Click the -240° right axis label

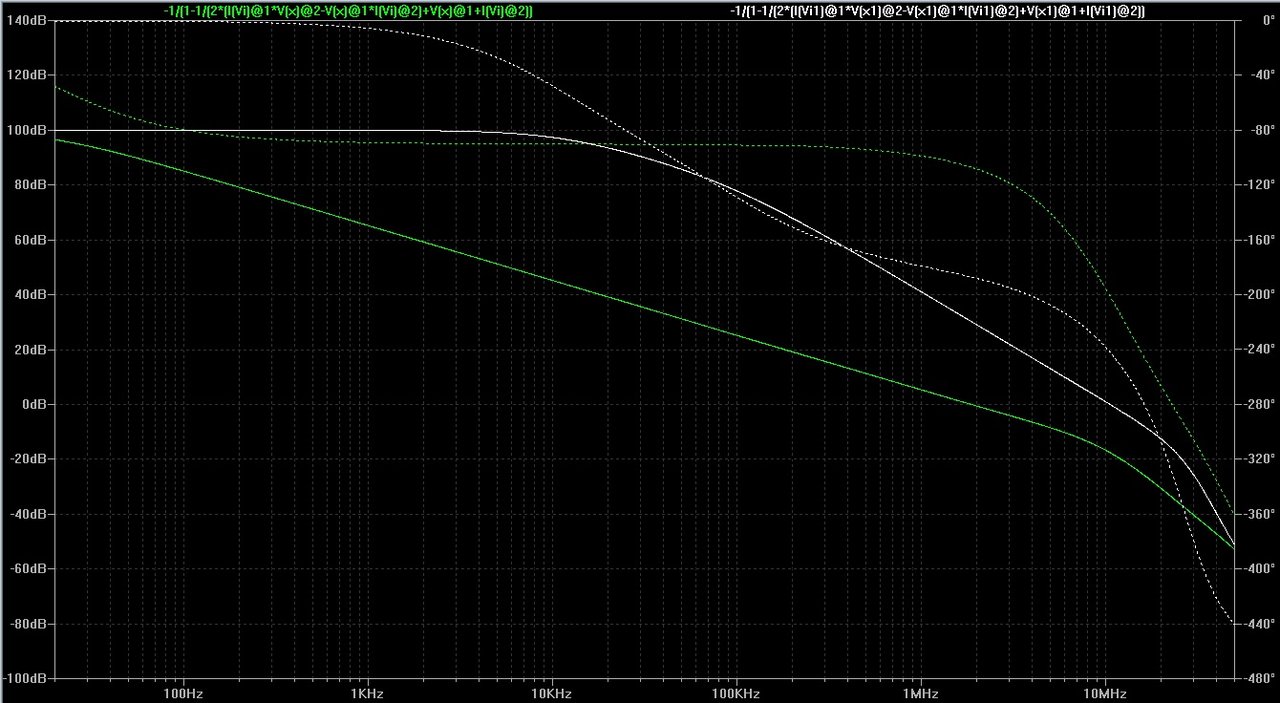pos(1259,350)
